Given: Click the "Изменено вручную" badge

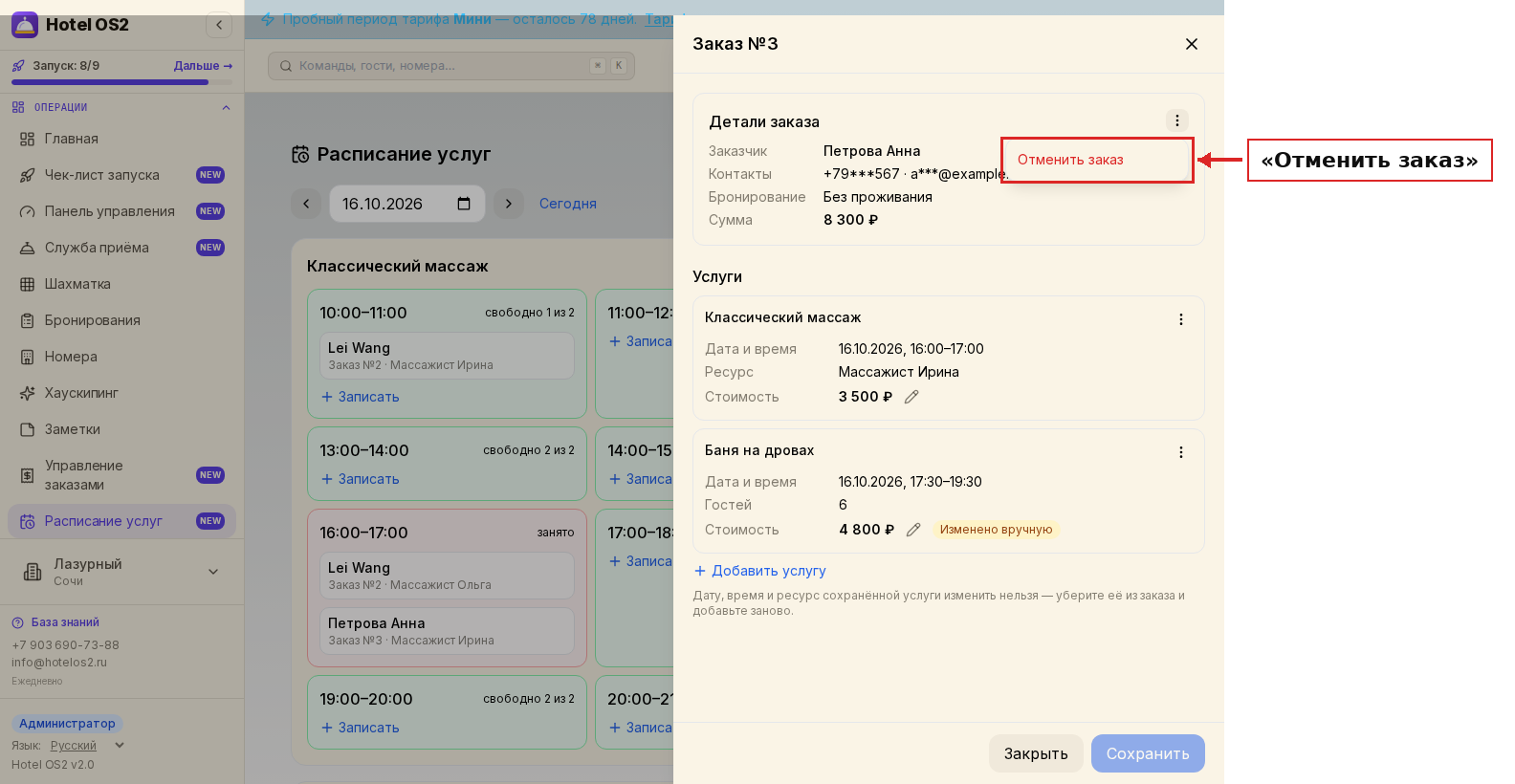Looking at the screenshot, I should [x=996, y=530].
